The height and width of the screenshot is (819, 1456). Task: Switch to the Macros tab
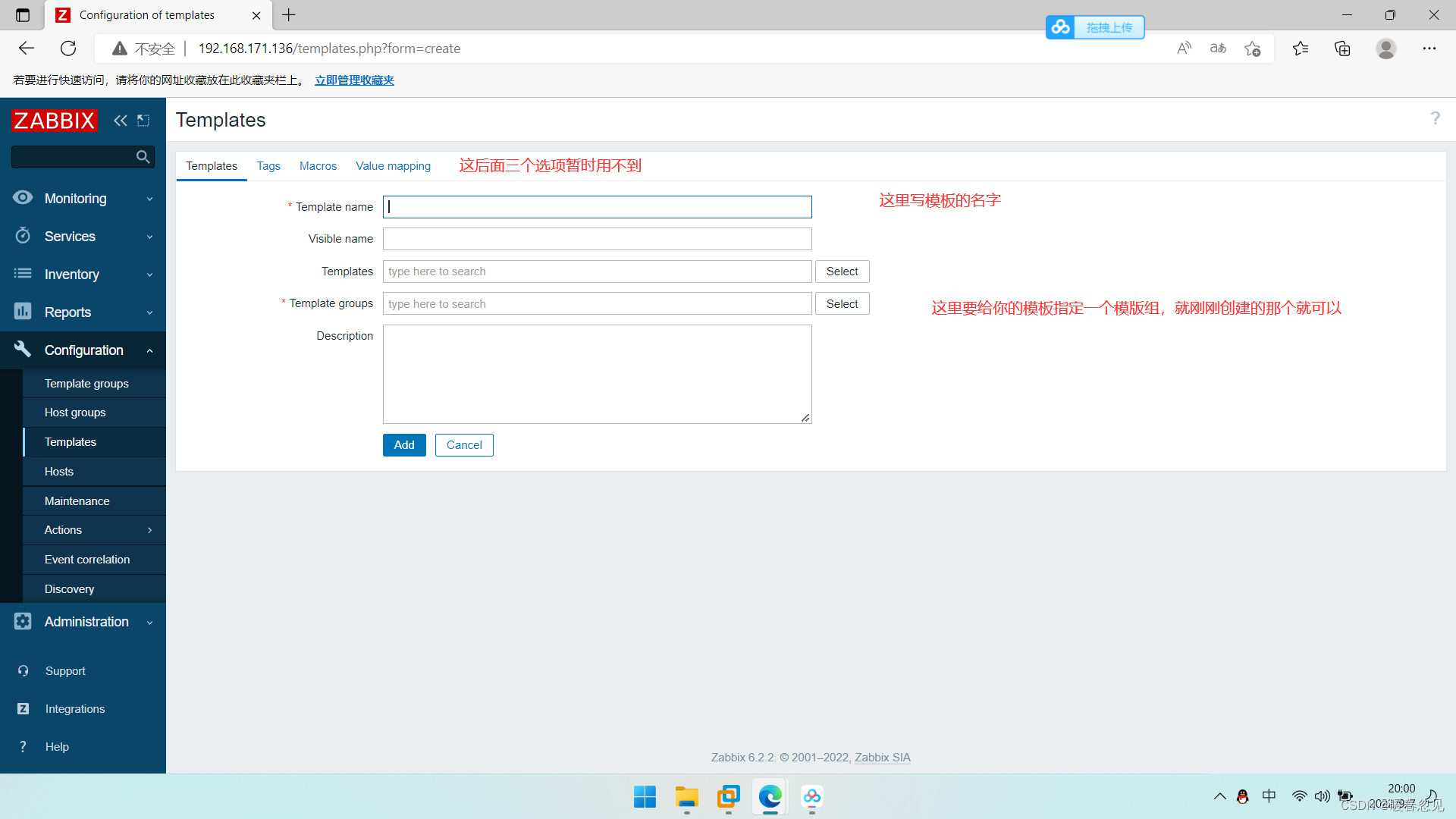(316, 166)
